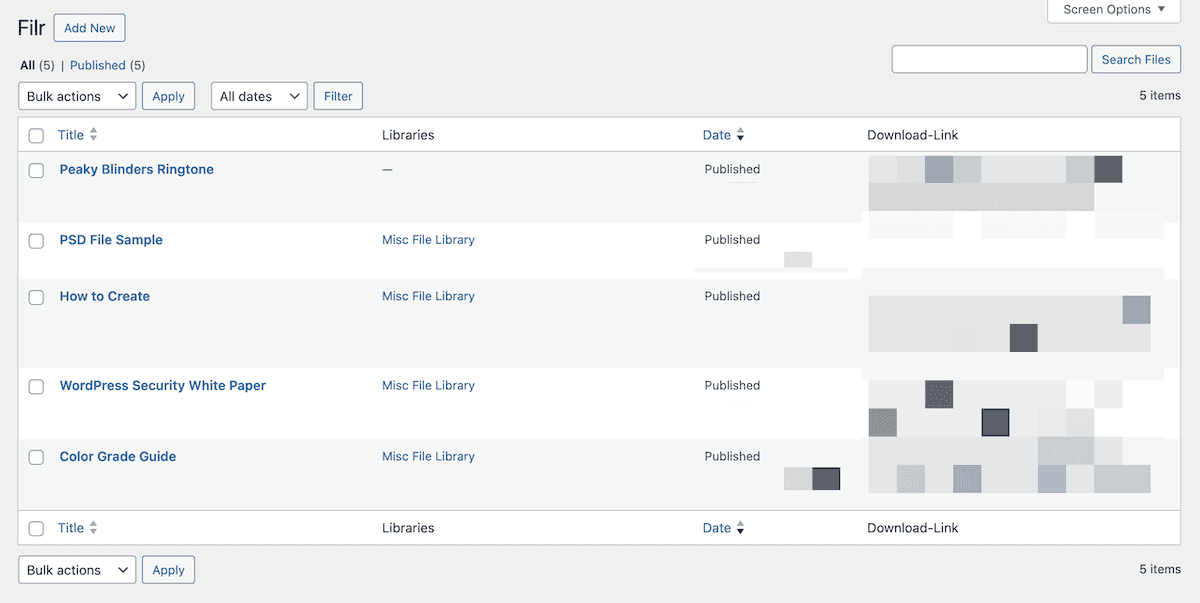Apply the selected bulk action
1200x603 pixels.
click(168, 95)
